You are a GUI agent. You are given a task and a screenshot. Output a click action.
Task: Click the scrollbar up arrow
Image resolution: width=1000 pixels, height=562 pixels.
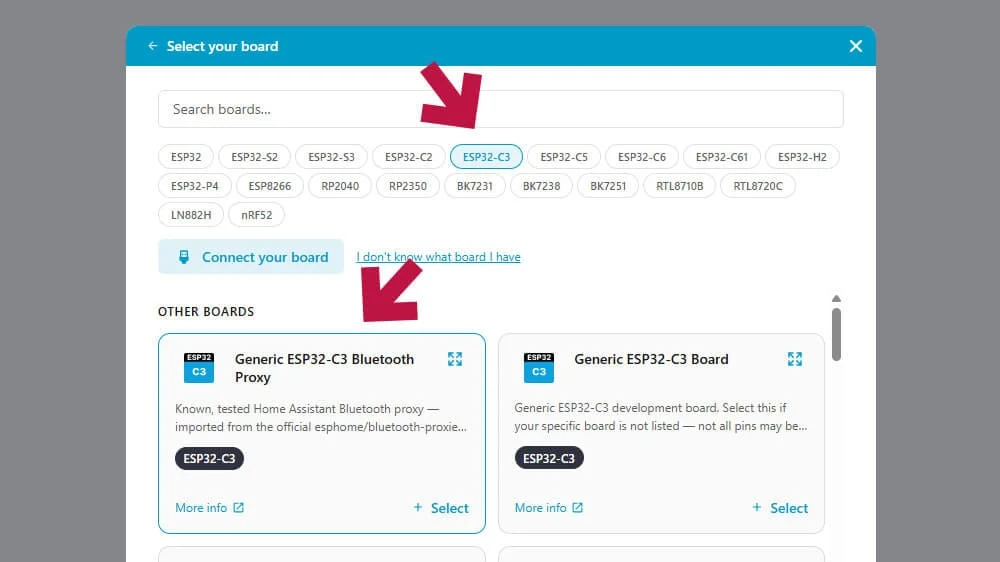(x=836, y=299)
